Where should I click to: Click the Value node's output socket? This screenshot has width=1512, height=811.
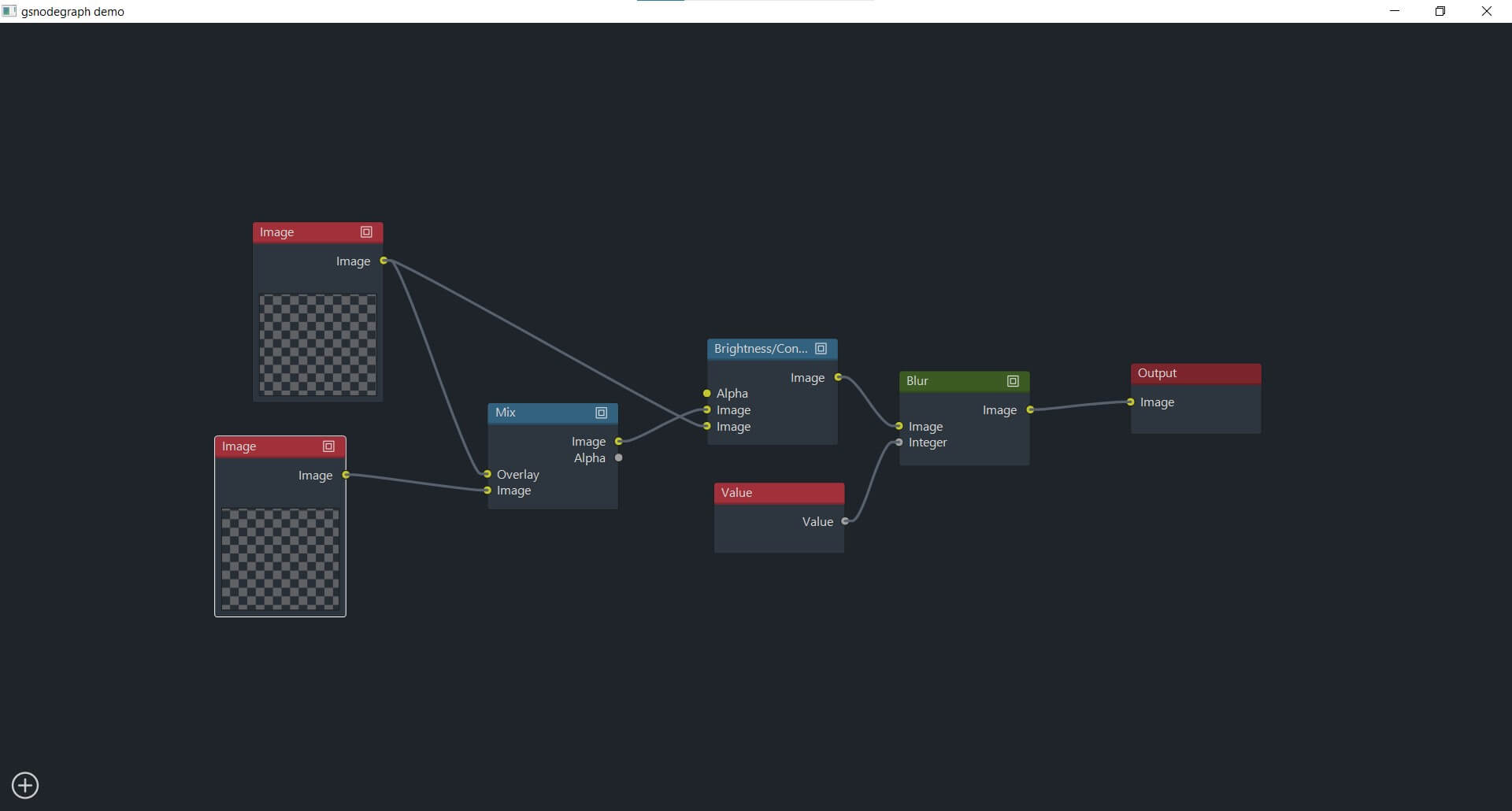point(845,521)
